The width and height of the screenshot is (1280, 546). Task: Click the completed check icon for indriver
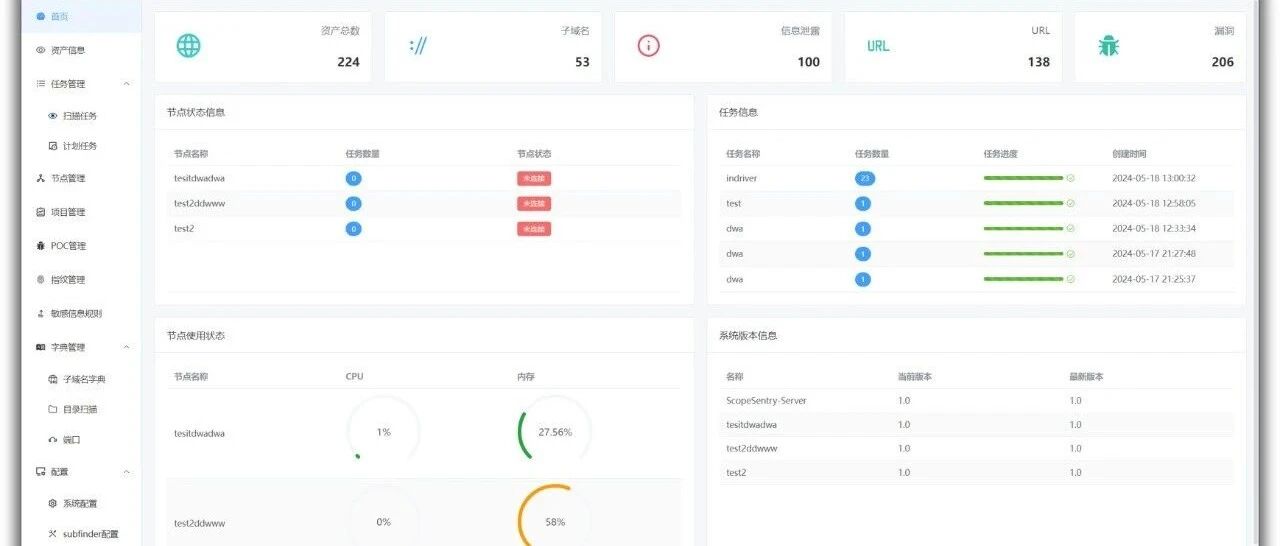click(1071, 178)
